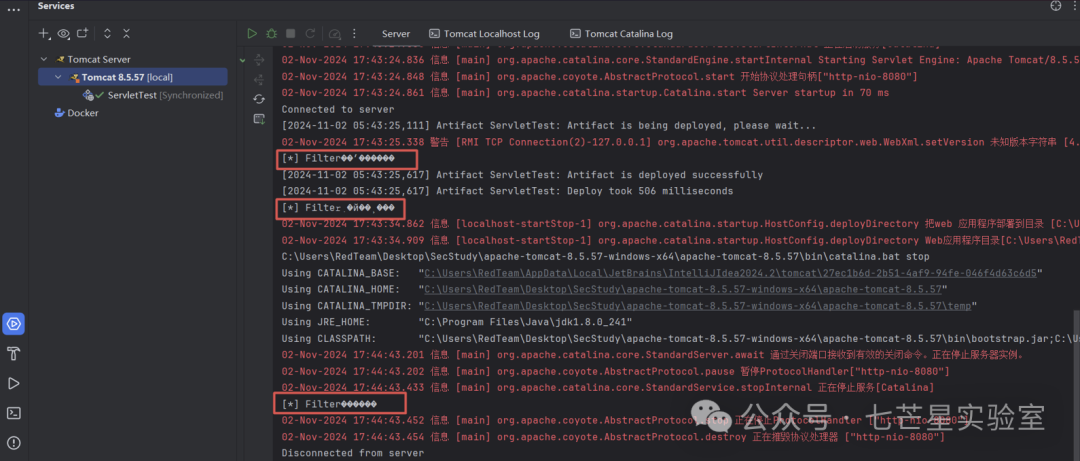1080x461 pixels.
Task: Click 'Artifact is being deployed, please wait...' line
Action: 549,126
